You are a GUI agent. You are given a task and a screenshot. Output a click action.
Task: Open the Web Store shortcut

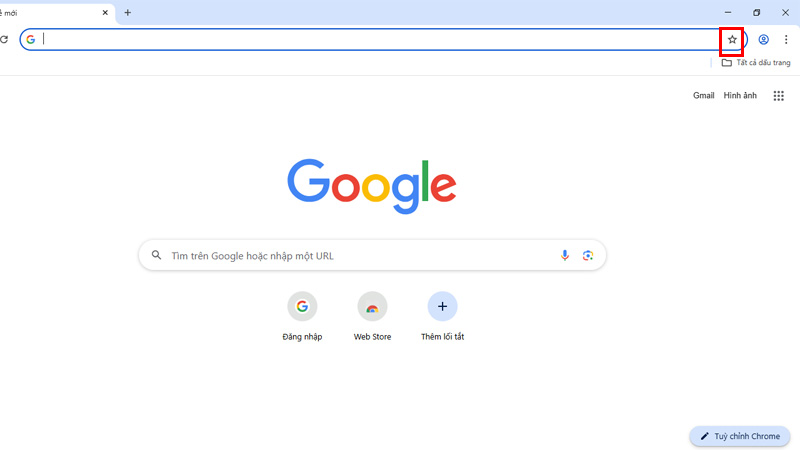372,316
